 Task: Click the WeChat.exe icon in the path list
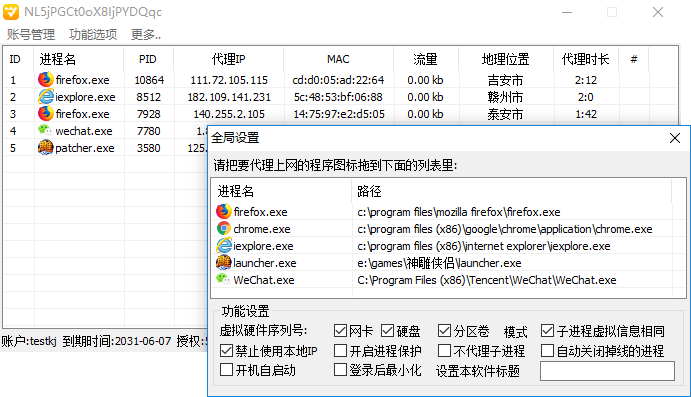click(223, 279)
